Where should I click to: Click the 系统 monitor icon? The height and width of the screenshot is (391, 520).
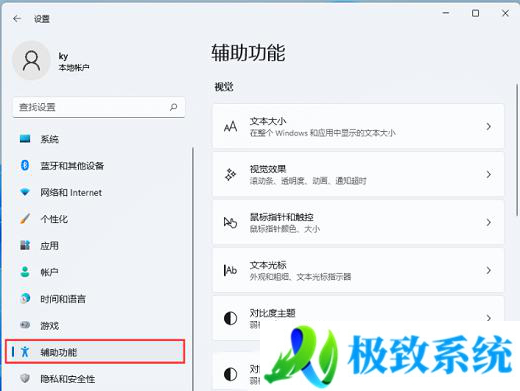[x=25, y=139]
